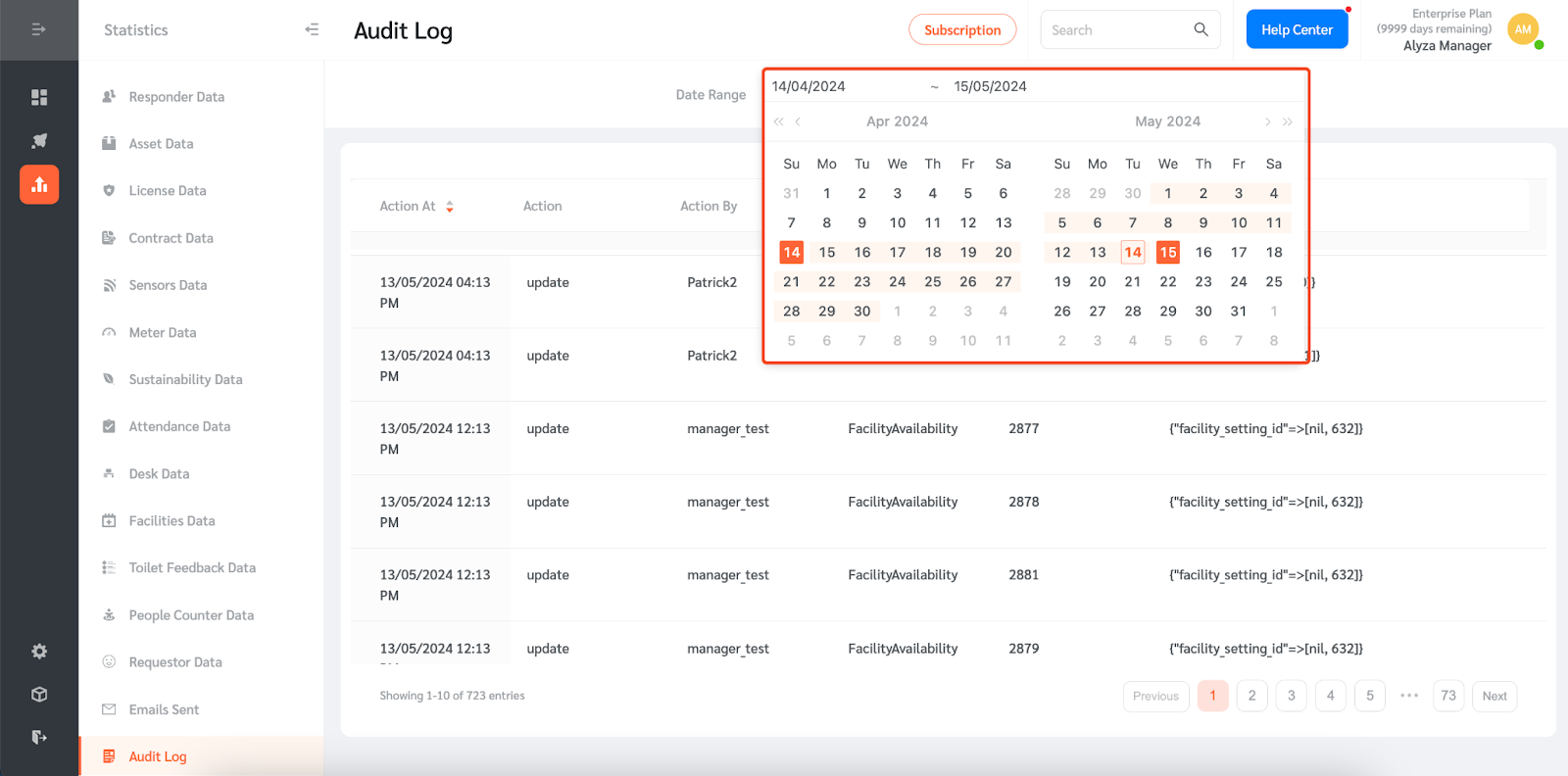Click page 1 pagination button
The width and height of the screenshot is (1568, 776).
[x=1212, y=696]
